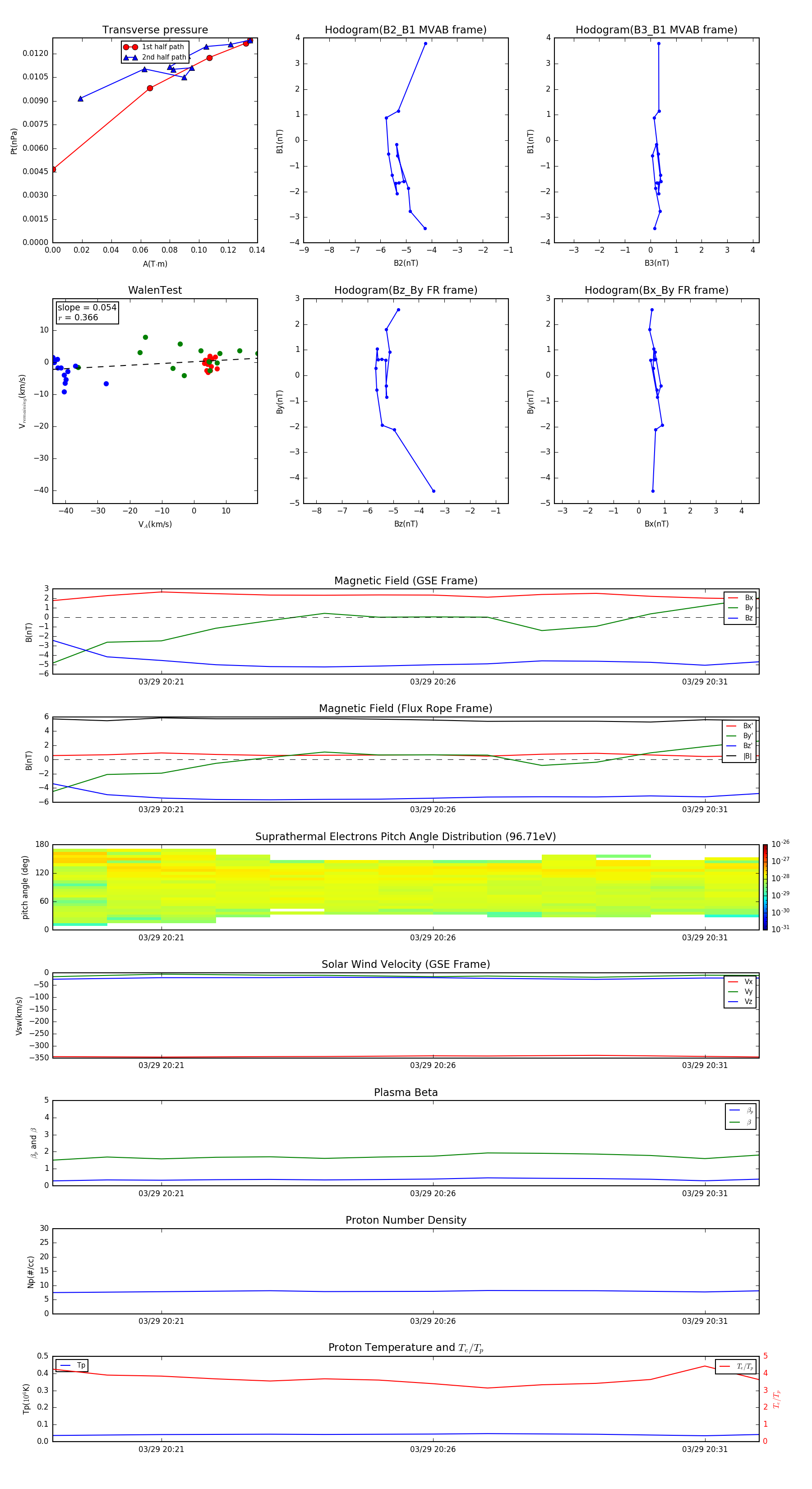Screen dimensions: 812x1489
Task: Click the 'Bx(nT)' axis label
Action: (x=656, y=524)
